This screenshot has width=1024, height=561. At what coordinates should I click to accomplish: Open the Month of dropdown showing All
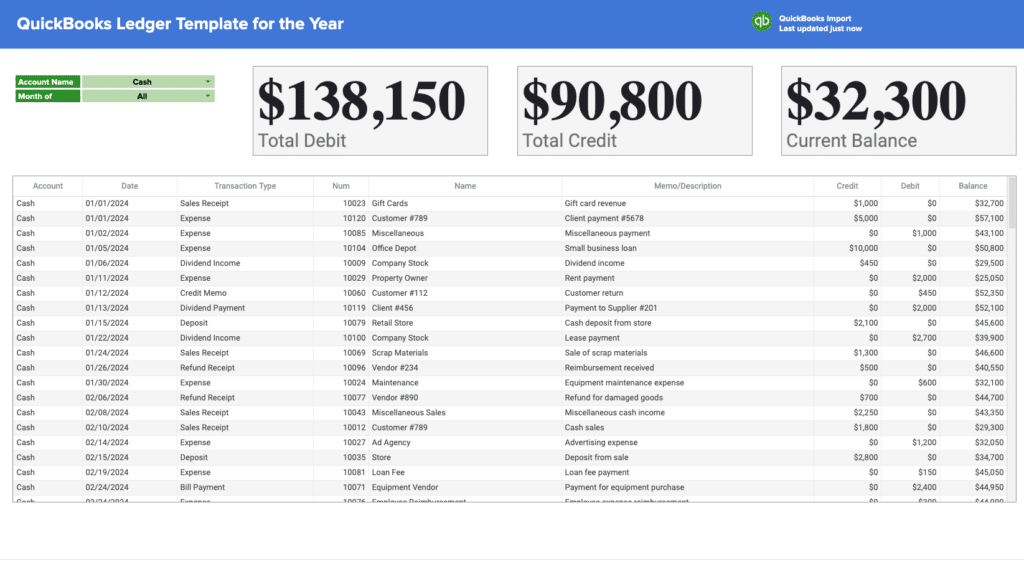148,96
